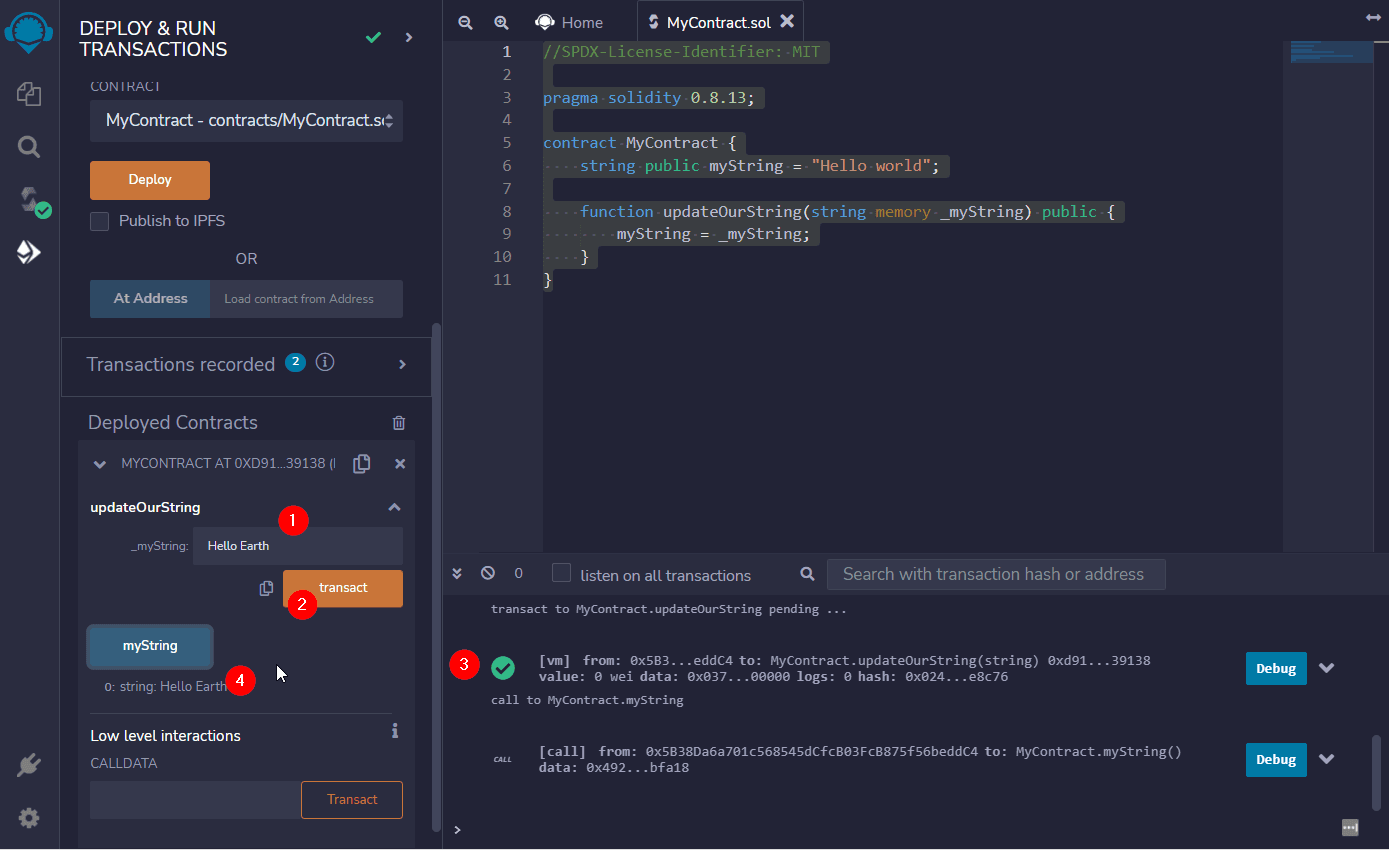Focus the CALLDATA input field
The width and height of the screenshot is (1389, 850).
tap(195, 800)
